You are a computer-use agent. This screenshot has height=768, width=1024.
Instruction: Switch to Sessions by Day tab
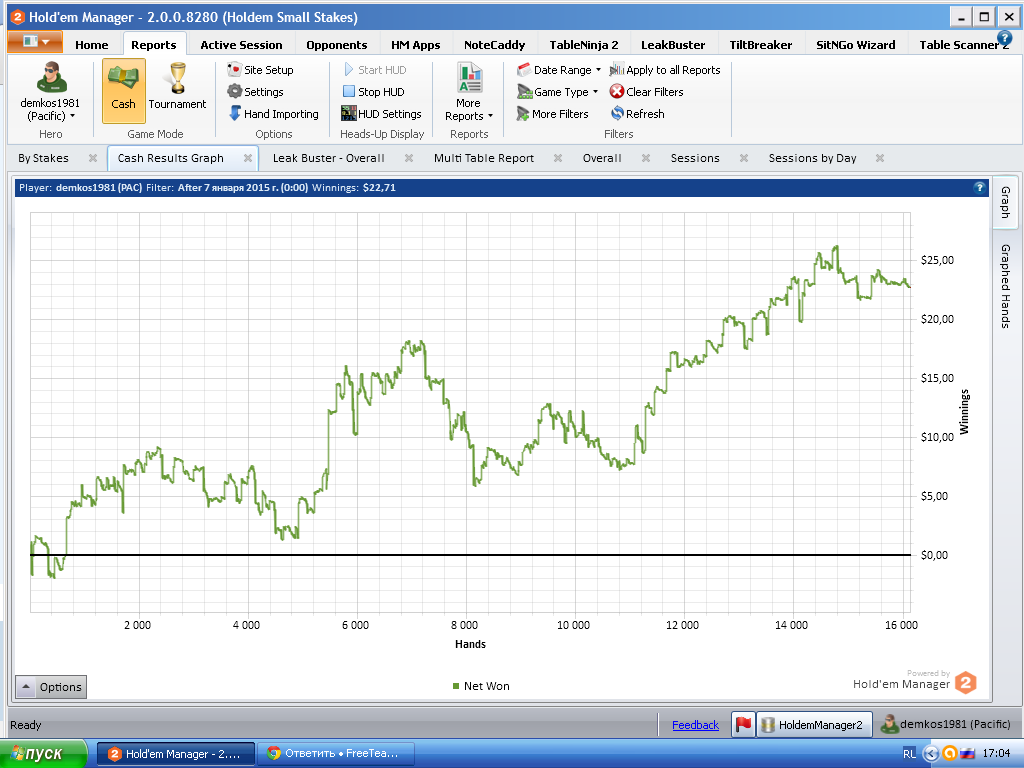coord(812,158)
